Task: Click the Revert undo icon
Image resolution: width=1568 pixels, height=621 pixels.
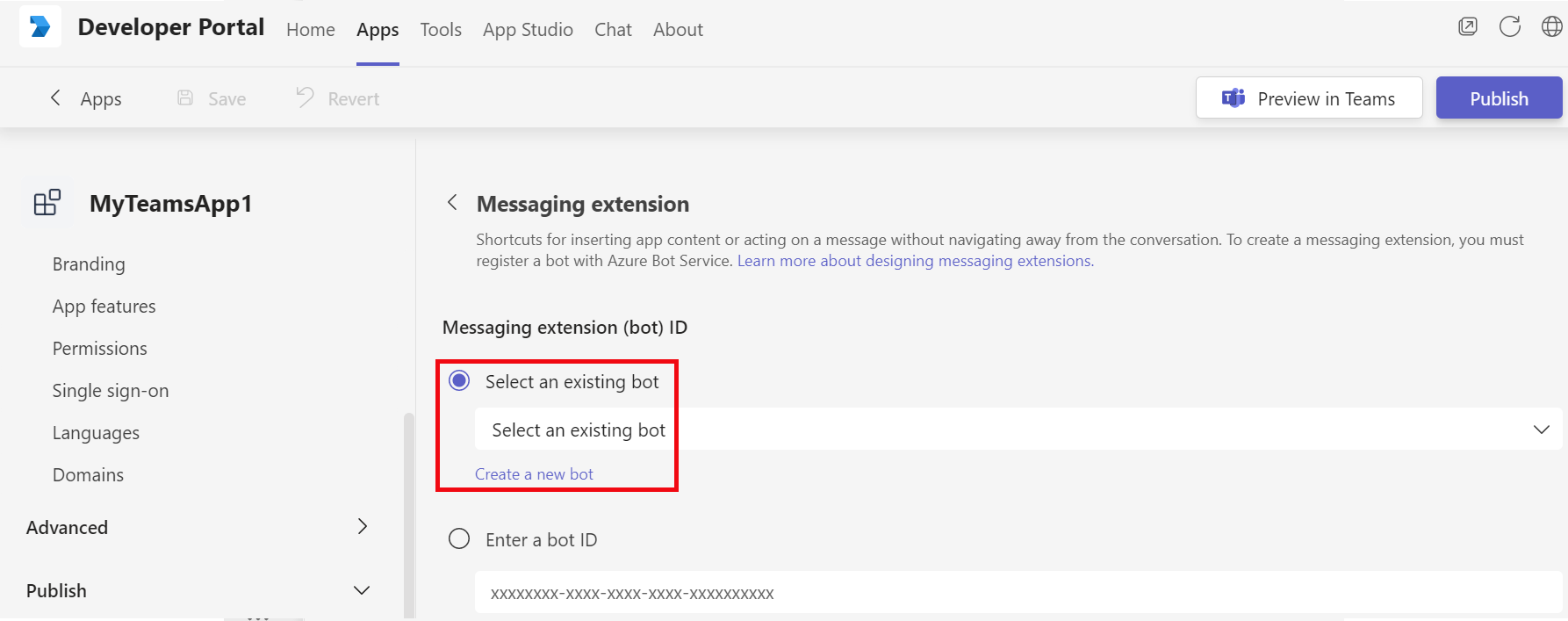Action: tap(305, 97)
